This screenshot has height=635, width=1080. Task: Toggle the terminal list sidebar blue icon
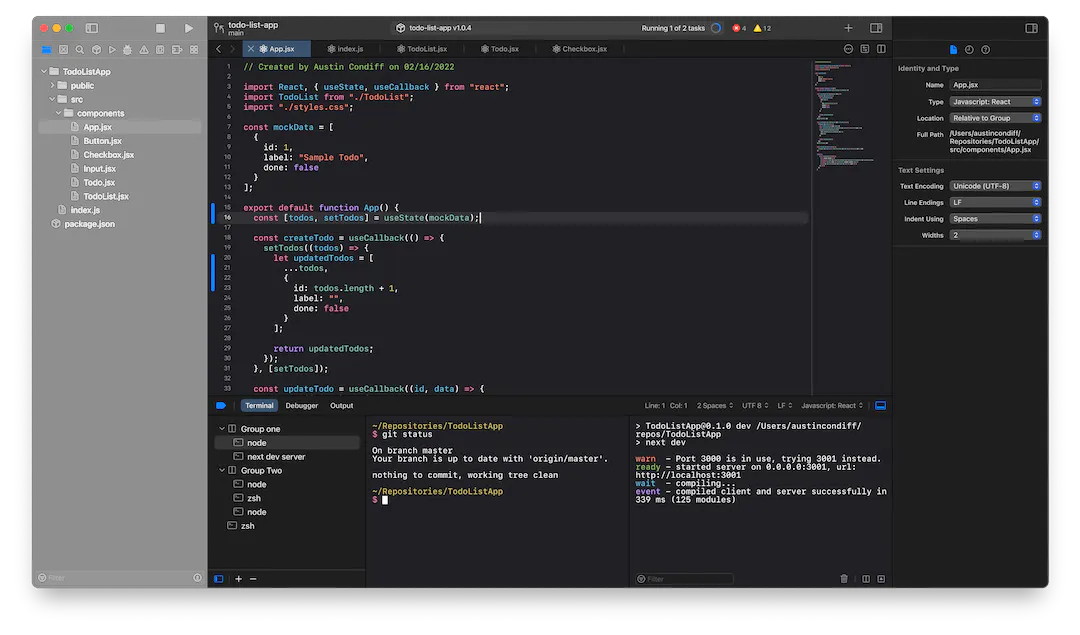coord(218,579)
